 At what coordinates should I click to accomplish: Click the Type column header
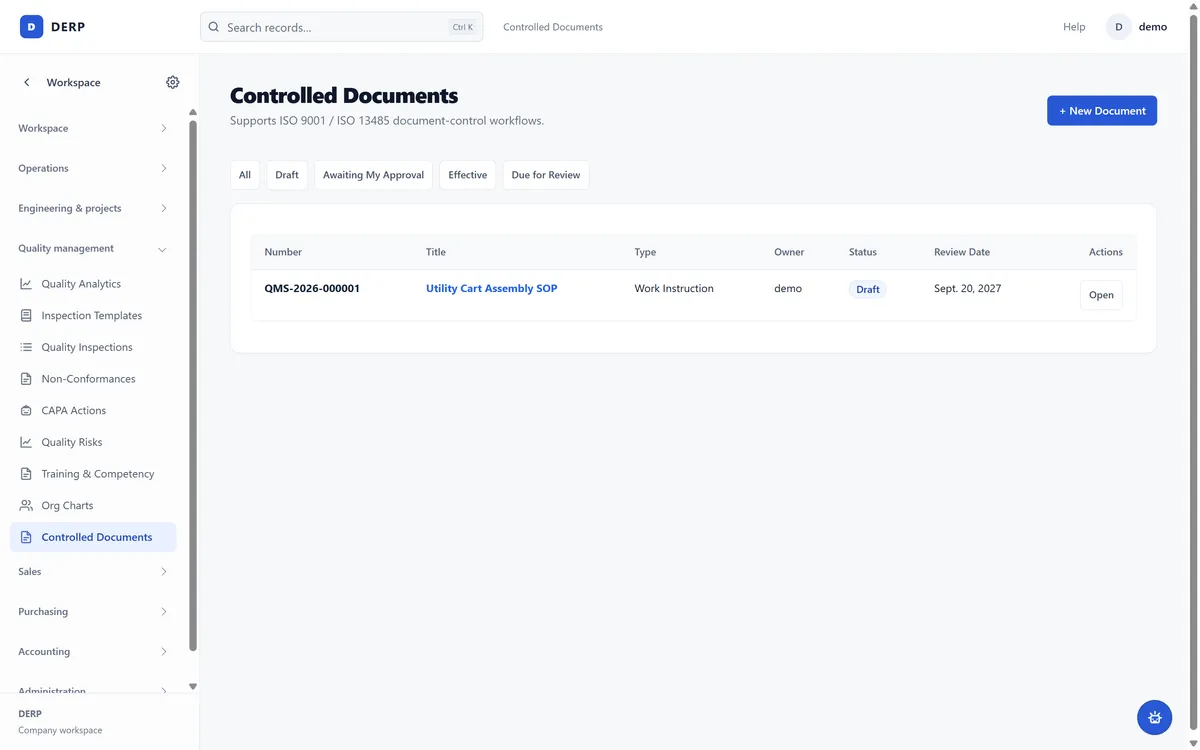[645, 252]
